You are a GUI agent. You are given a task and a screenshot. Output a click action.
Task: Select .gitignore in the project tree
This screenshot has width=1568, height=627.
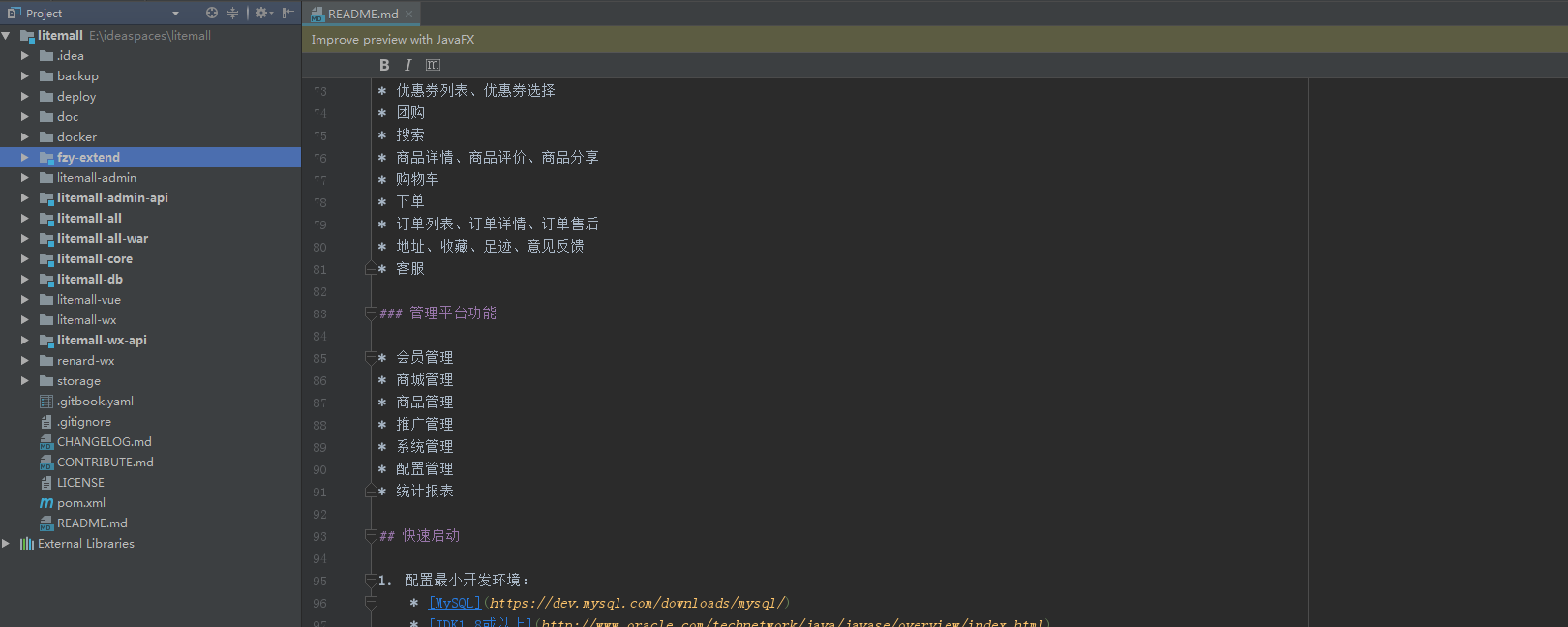click(x=84, y=422)
